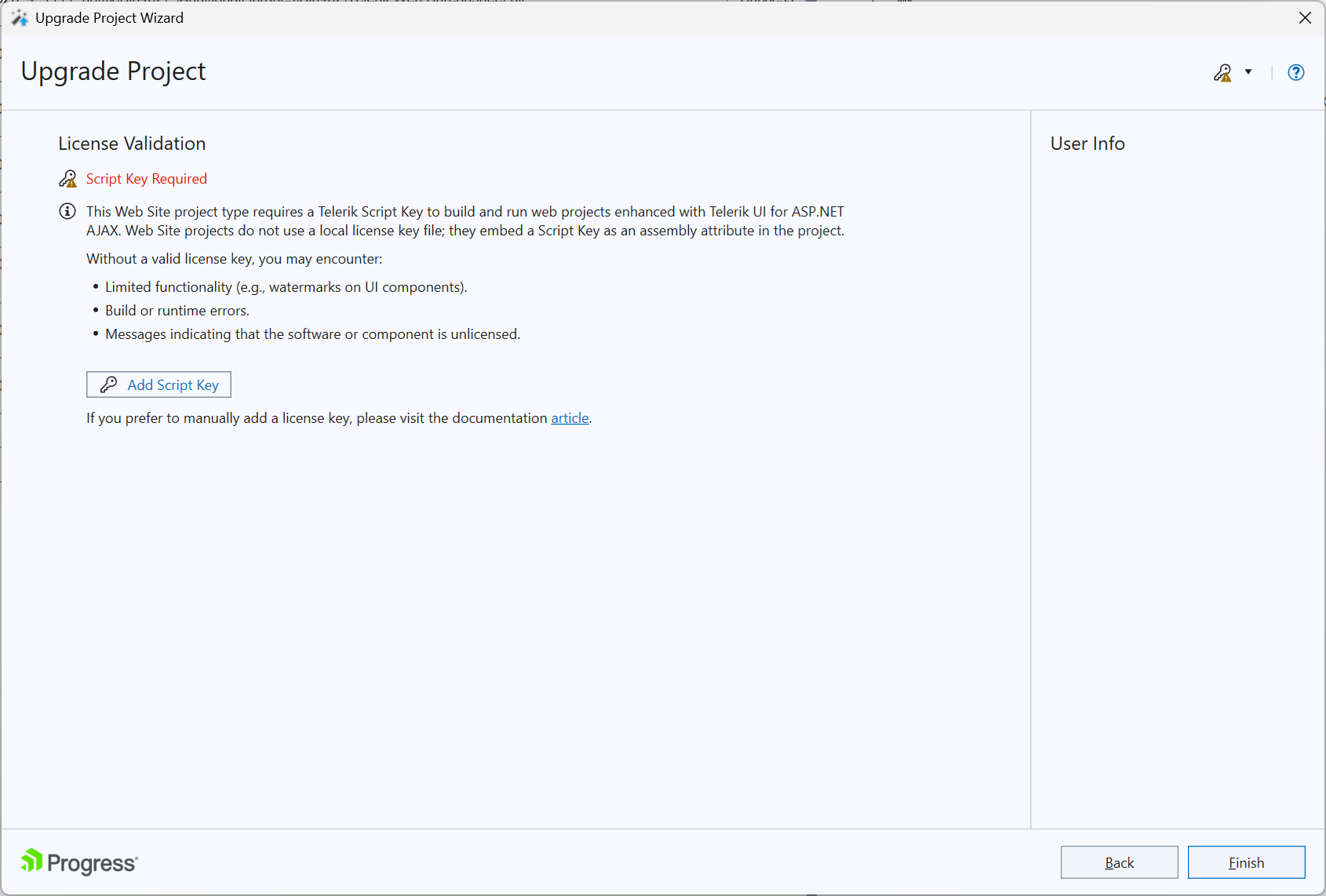Click the license key warning icon in header
Viewport: 1326px width, 896px height.
pos(1222,73)
